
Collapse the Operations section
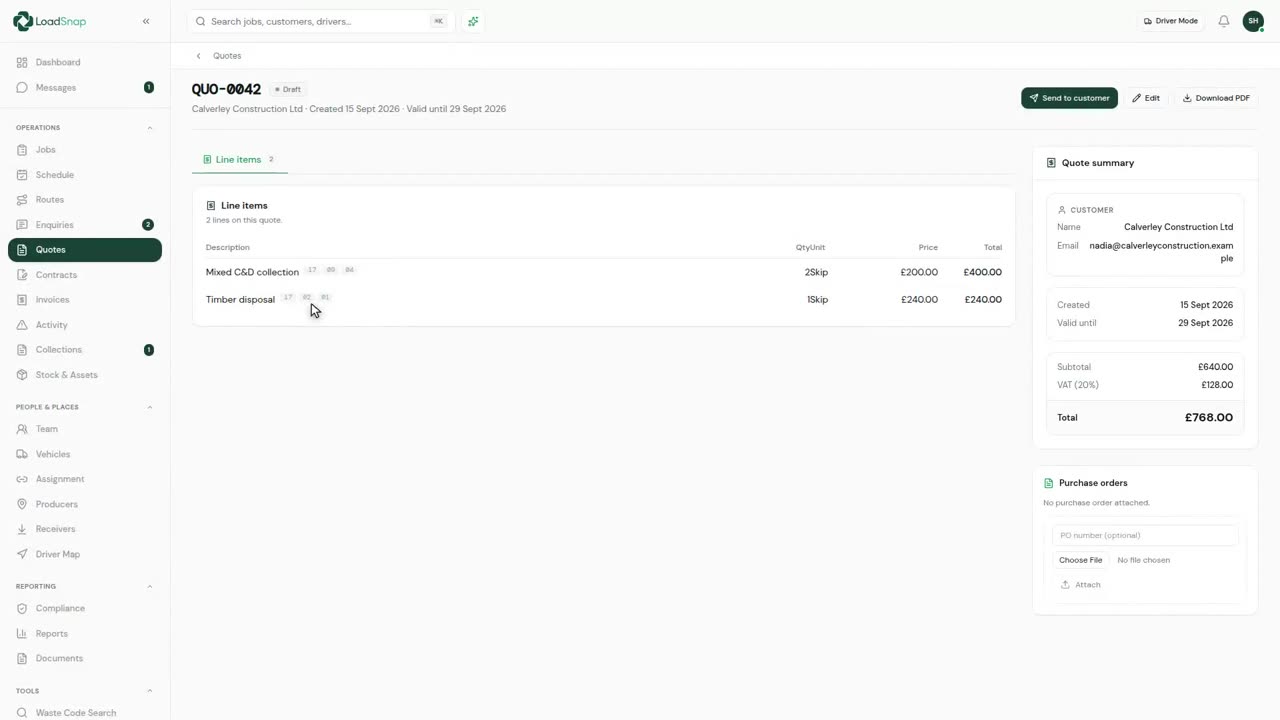[x=150, y=128]
